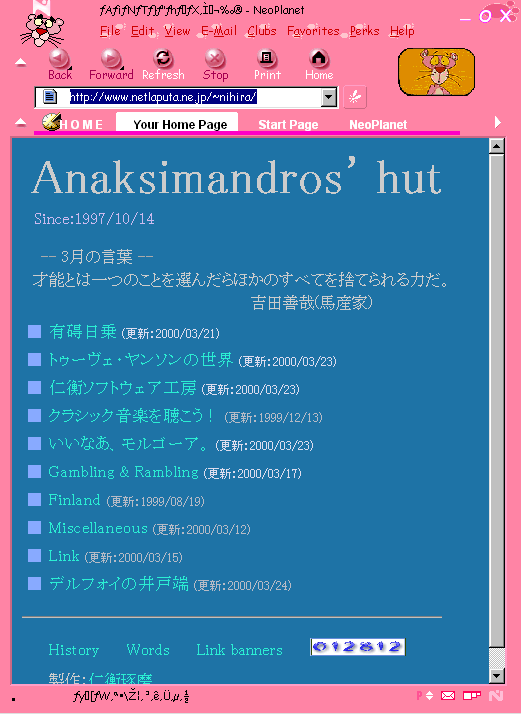Viewport: 521px width, 714px height.
Task: Open the Finland link
Action: [x=74, y=500]
